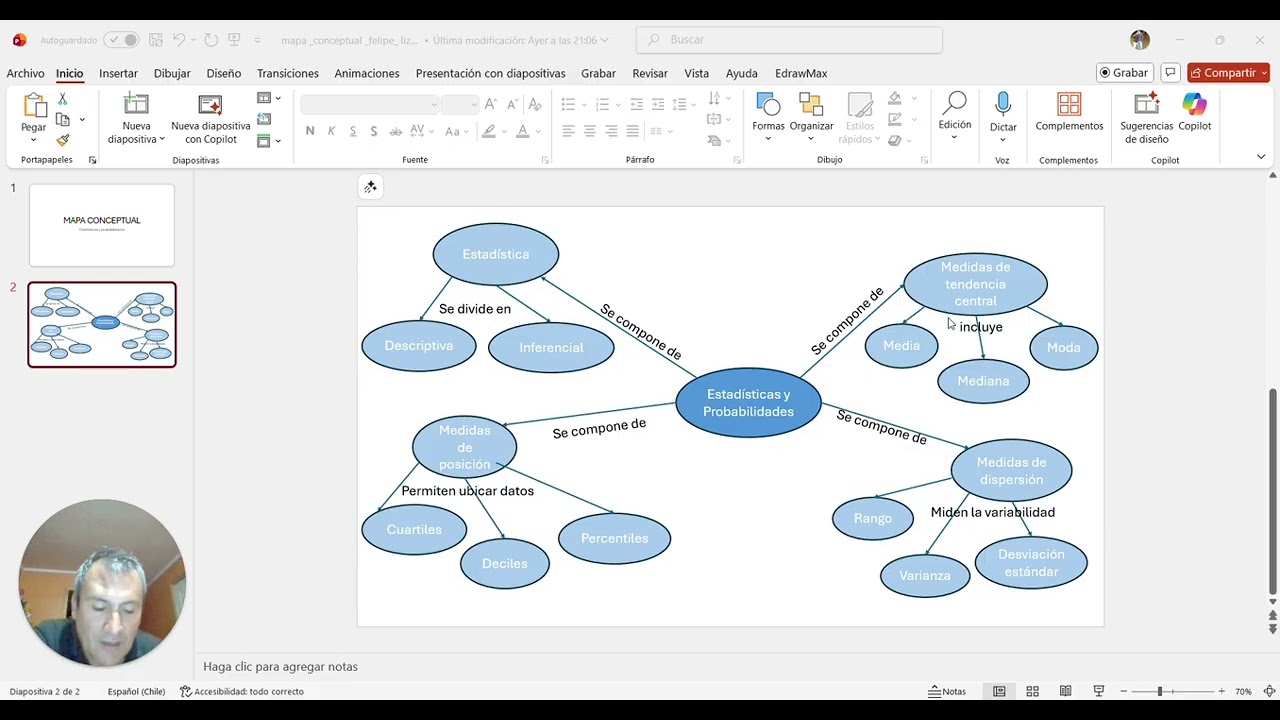This screenshot has height=720, width=1280.
Task: Click the Dictar microphone icon
Action: coord(1003,104)
